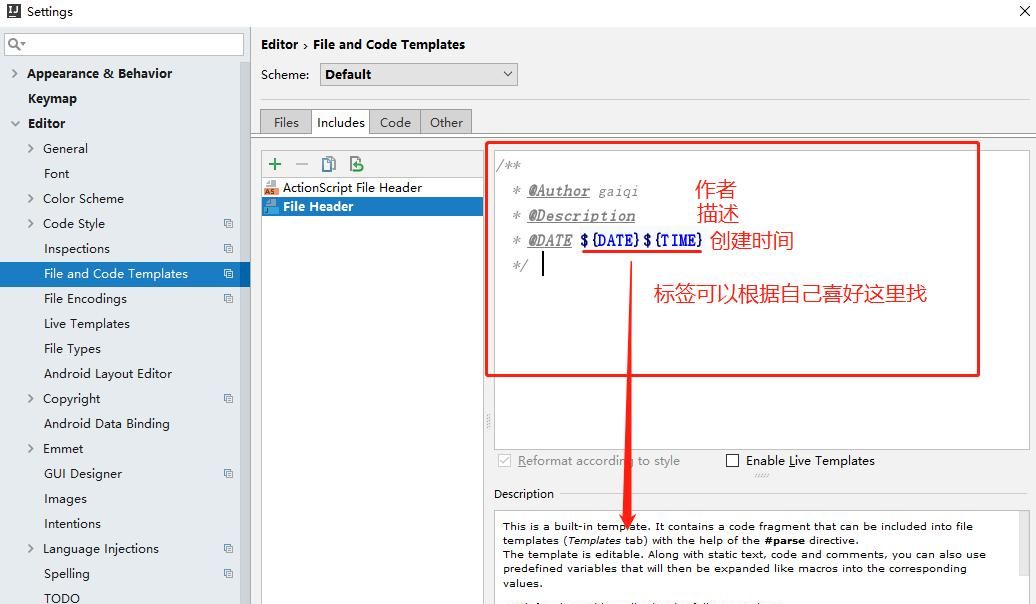Screen dimensions: 1036x604
Task: Expand Appearance & Behavior section
Action: [15, 73]
